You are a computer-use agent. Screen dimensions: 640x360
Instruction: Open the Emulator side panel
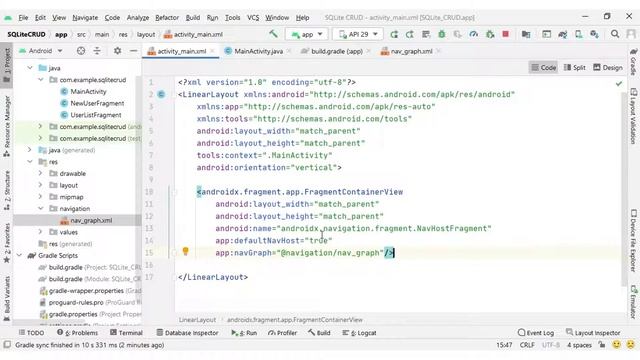633,303
